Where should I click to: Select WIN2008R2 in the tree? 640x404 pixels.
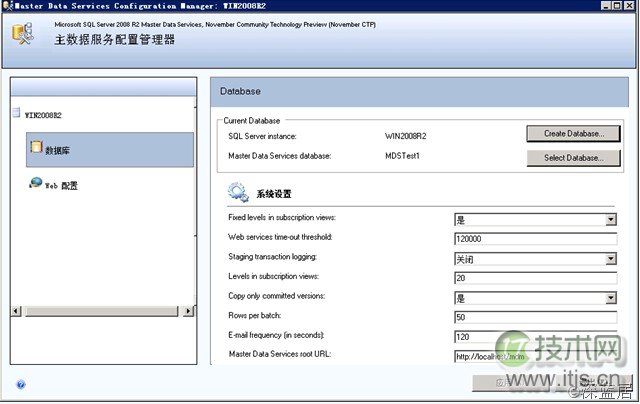click(x=43, y=115)
